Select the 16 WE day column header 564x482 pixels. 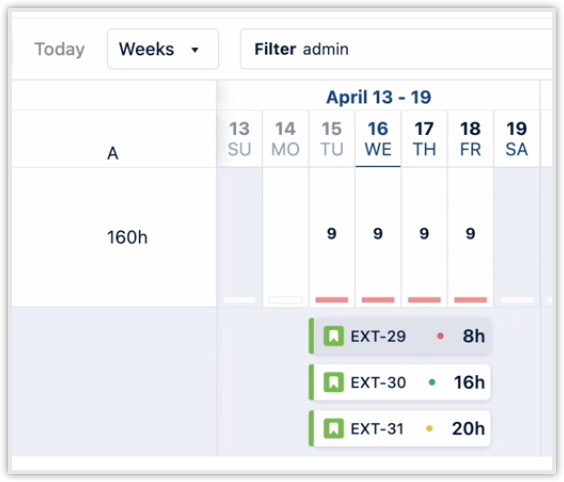(x=378, y=139)
